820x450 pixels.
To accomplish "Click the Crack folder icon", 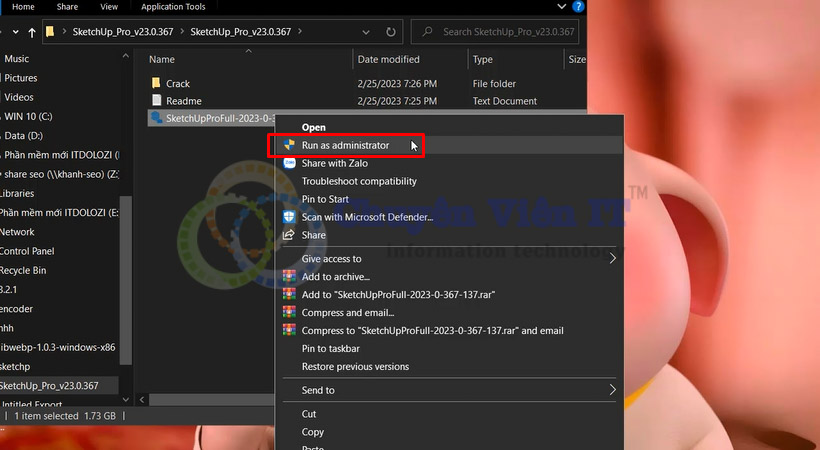I will click(156, 83).
